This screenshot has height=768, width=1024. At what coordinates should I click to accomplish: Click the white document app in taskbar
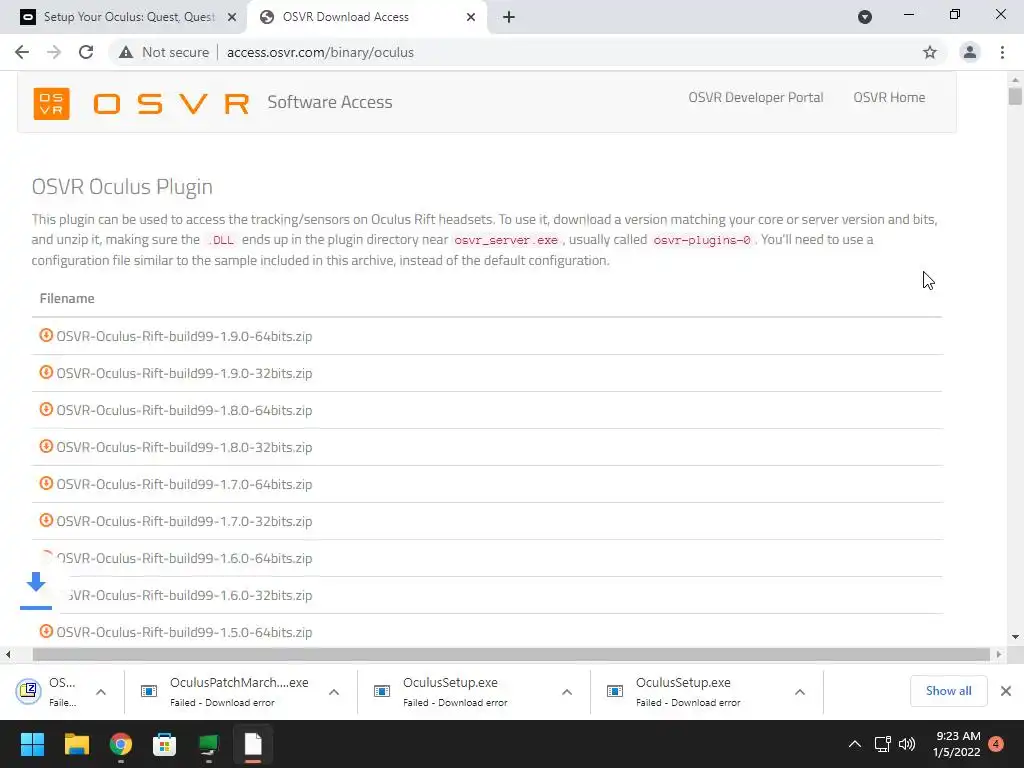tap(253, 744)
